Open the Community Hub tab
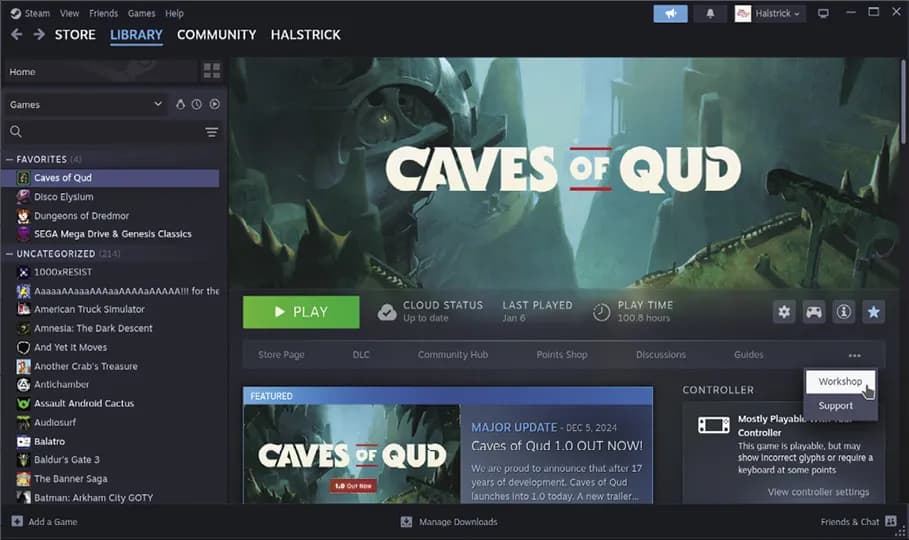 pyautogui.click(x=452, y=354)
